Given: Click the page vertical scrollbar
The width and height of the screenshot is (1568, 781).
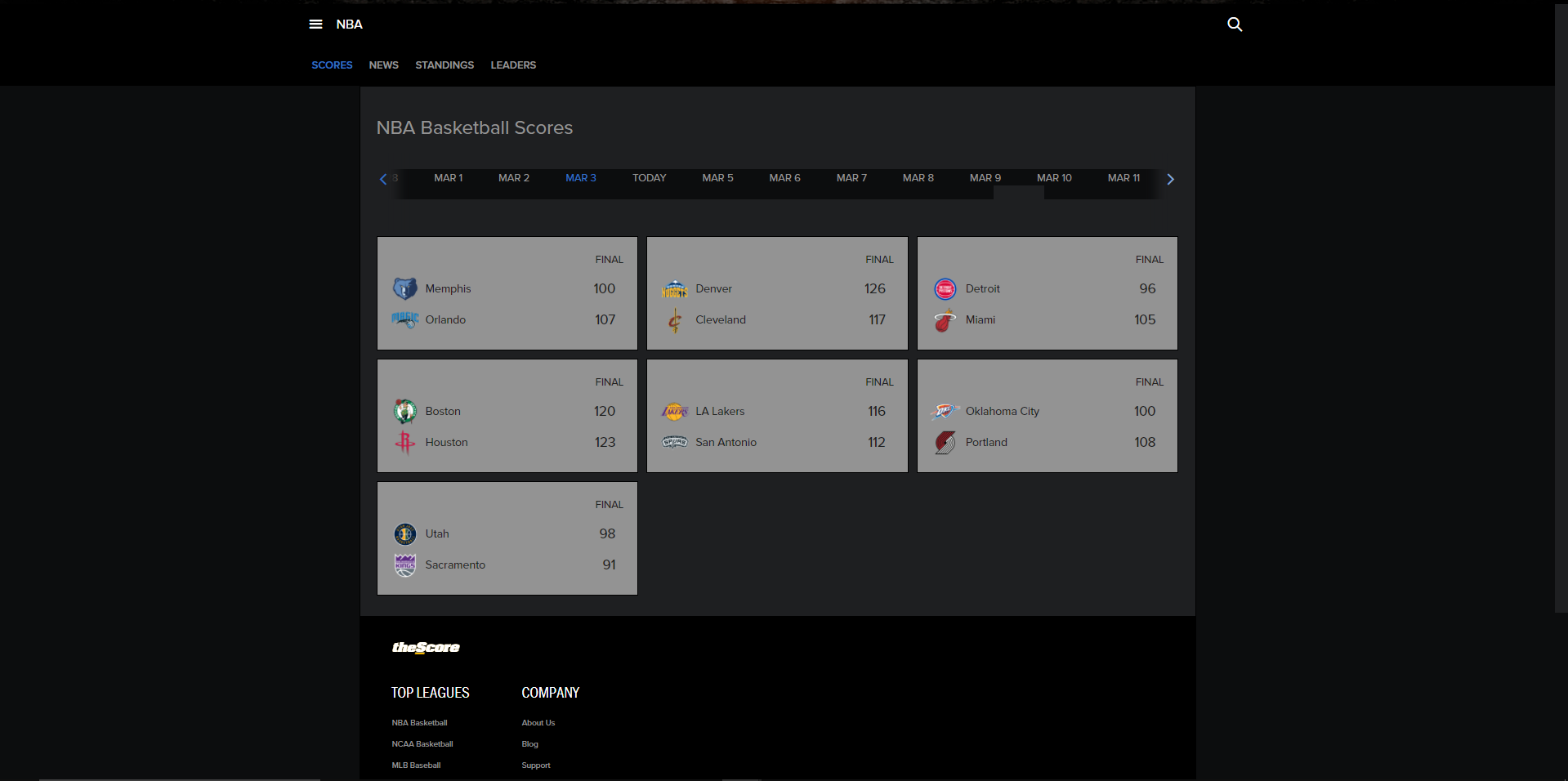Looking at the screenshot, I should (x=1561, y=306).
